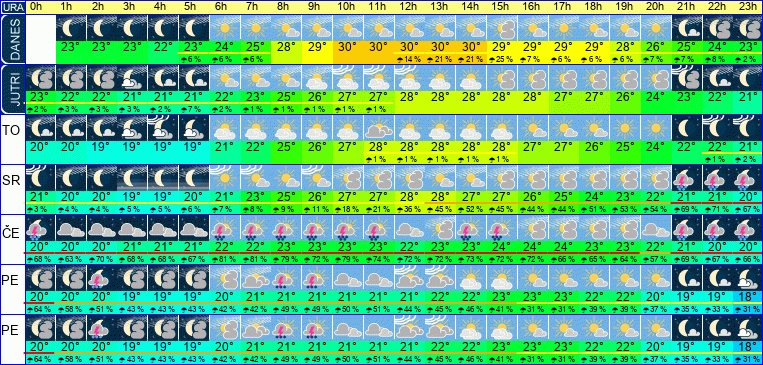Switch to the JUTRI day tab
This screenshot has height=365, width=763.
13,90
